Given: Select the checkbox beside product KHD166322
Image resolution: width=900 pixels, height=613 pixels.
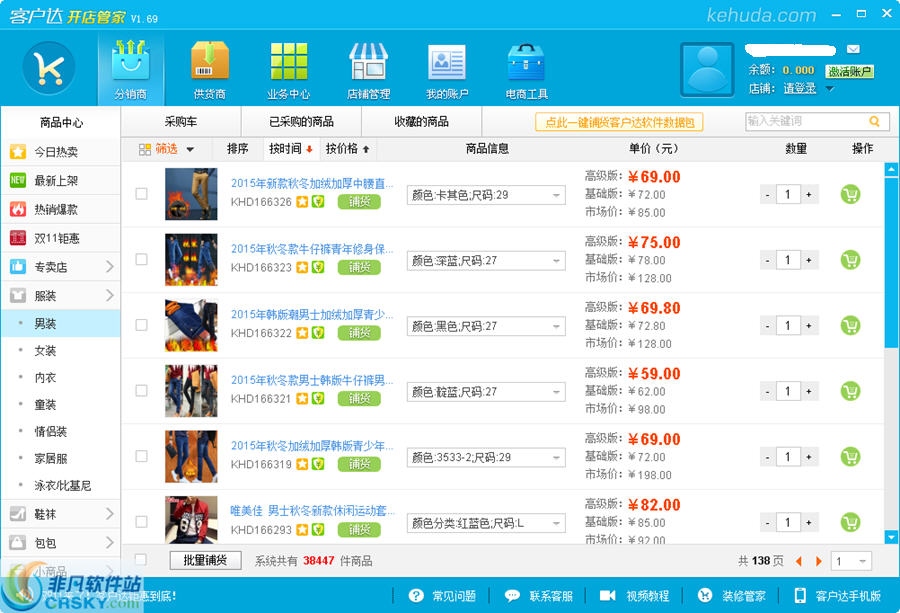Looking at the screenshot, I should [x=141, y=325].
